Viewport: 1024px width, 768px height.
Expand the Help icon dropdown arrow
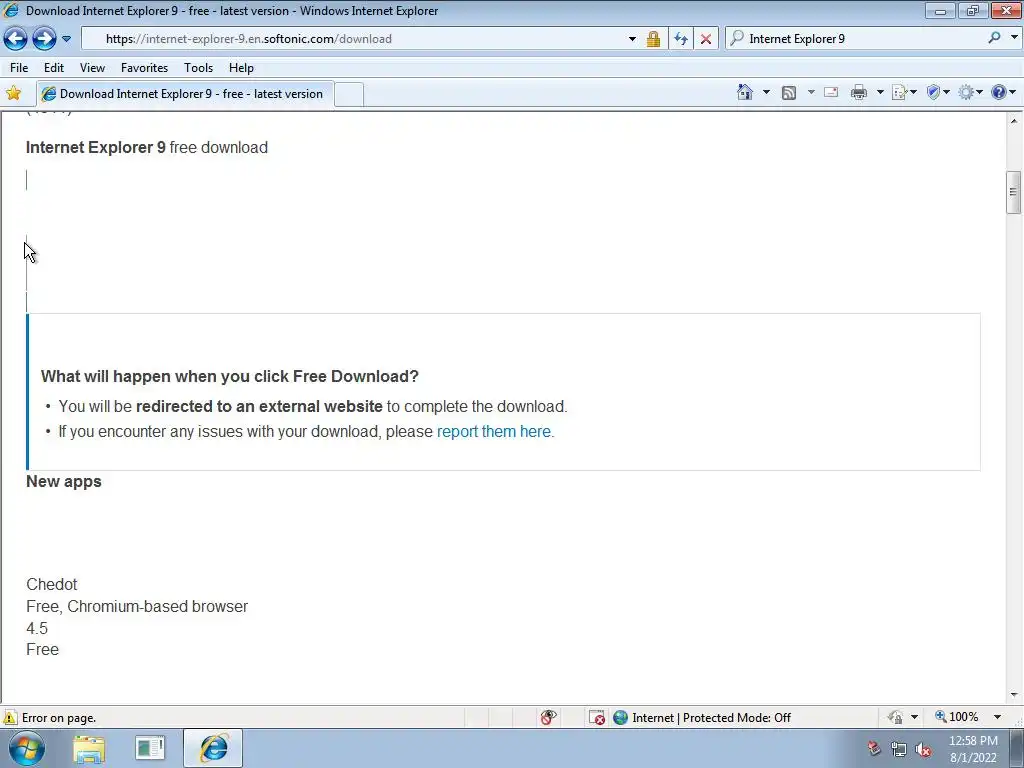pos(1013,93)
